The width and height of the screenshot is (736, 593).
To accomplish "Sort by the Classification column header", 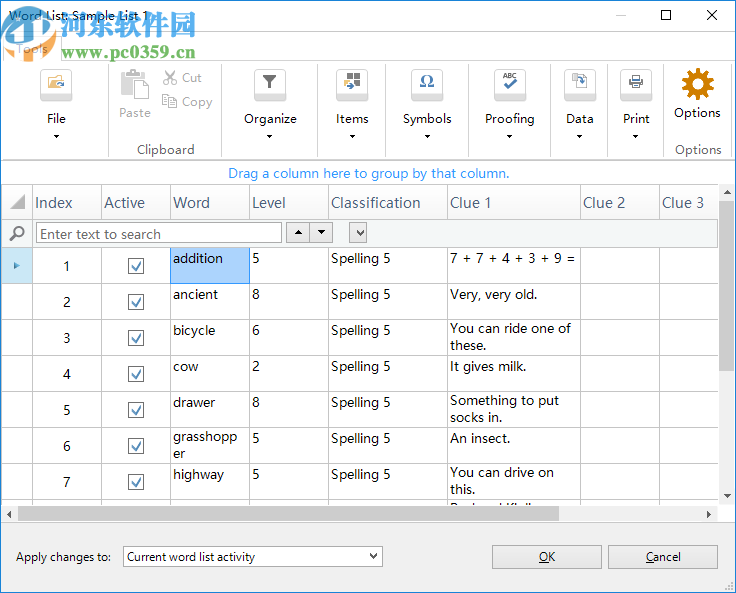I will point(388,202).
